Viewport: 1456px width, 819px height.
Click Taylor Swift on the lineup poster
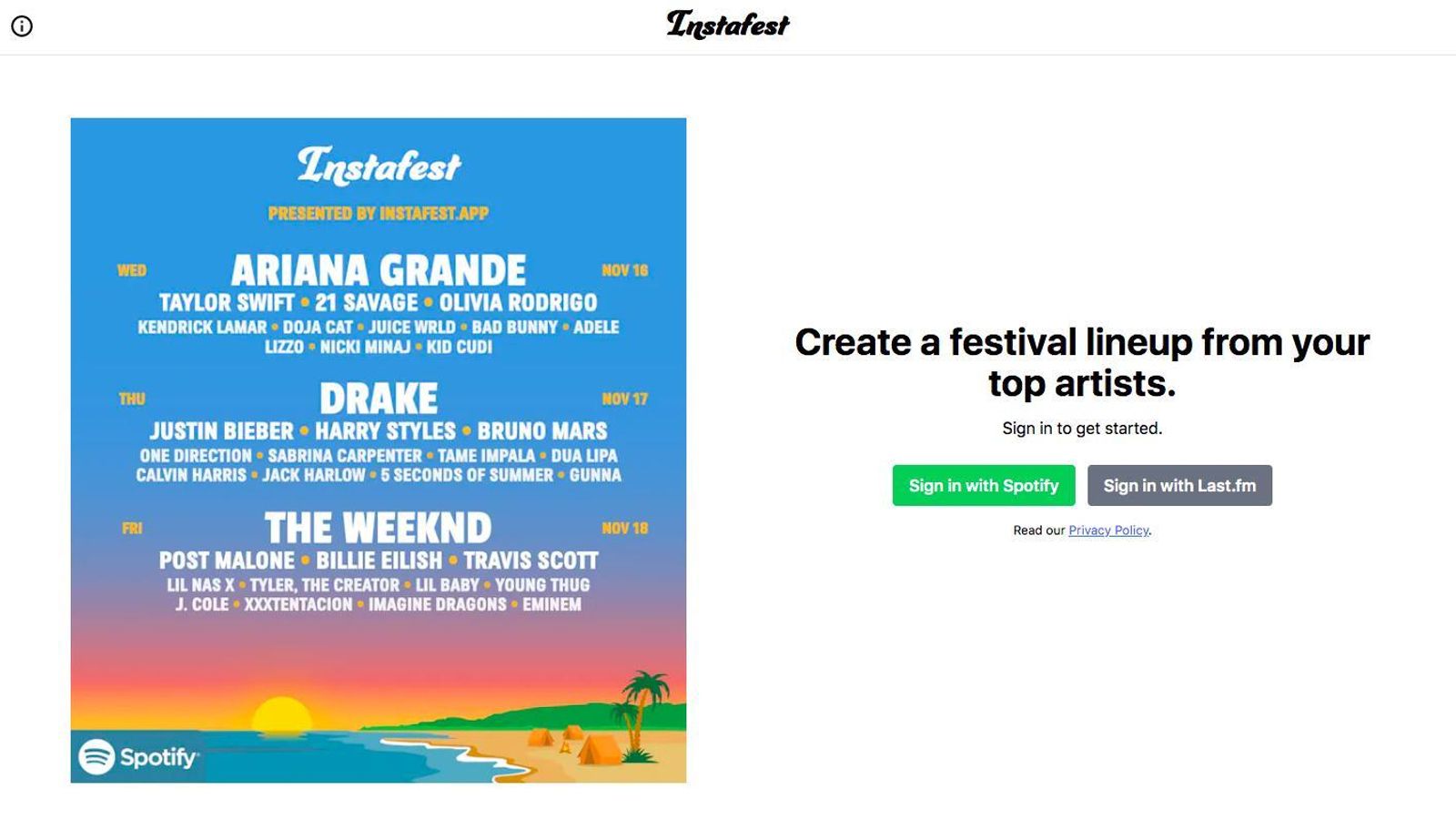(x=227, y=302)
